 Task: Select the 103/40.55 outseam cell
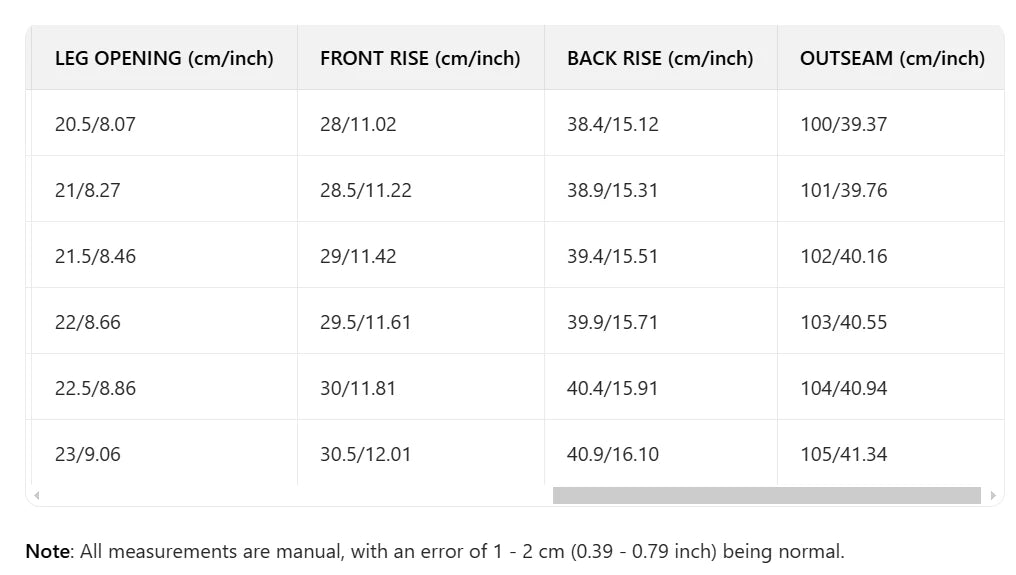843,323
